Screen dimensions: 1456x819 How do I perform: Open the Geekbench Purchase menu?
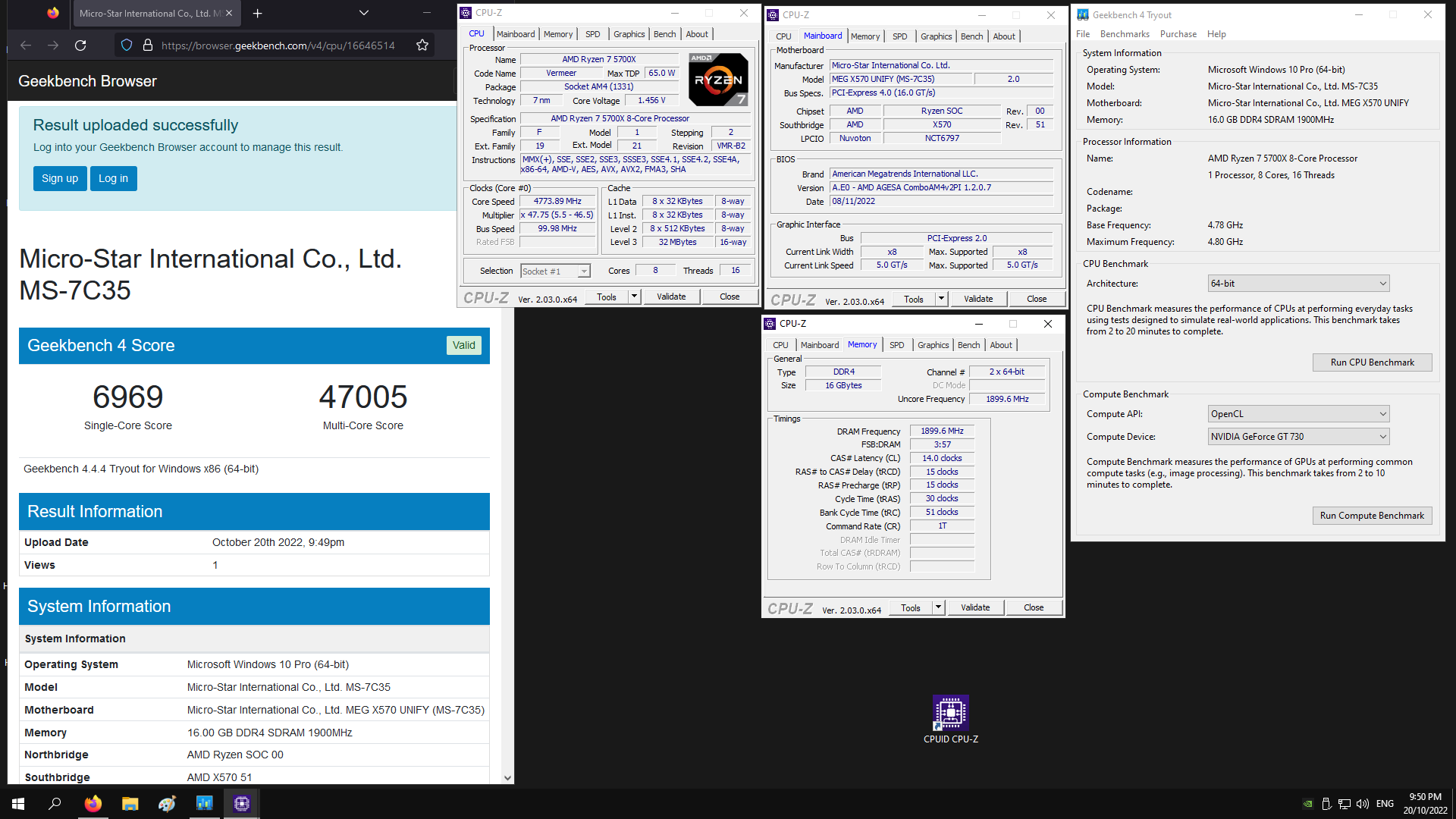(x=1178, y=34)
